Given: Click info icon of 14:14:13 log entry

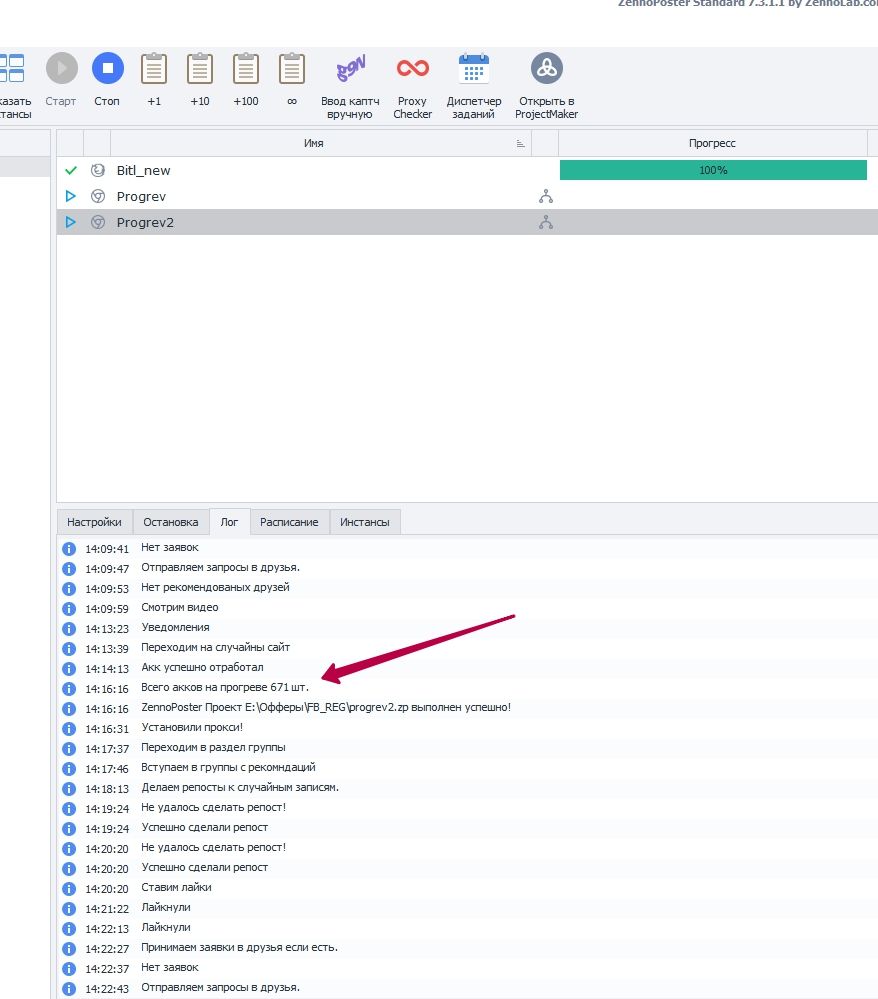Looking at the screenshot, I should pos(69,668).
